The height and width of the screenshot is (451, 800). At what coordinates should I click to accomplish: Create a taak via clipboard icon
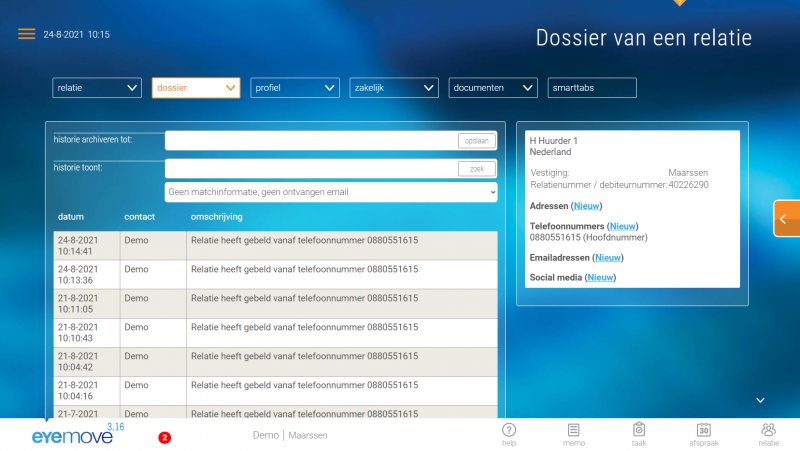point(639,434)
